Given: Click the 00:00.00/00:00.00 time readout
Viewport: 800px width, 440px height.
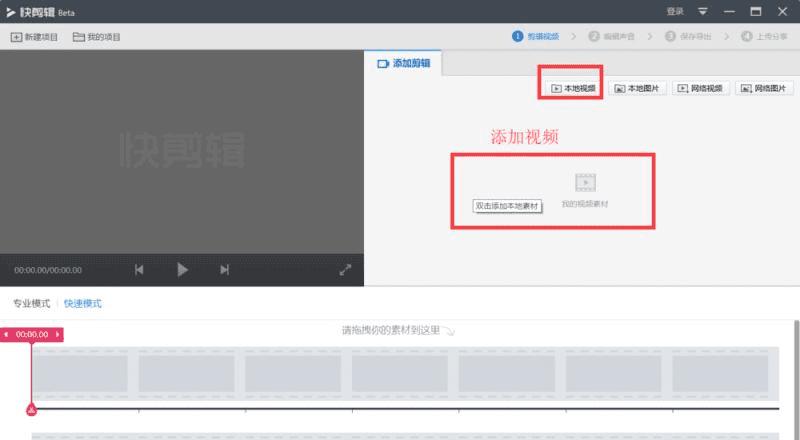Looking at the screenshot, I should click(x=48, y=270).
